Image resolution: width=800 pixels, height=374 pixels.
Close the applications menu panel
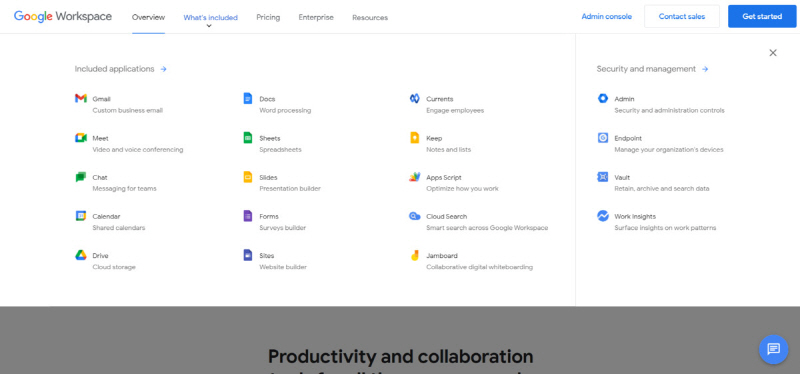click(x=773, y=53)
